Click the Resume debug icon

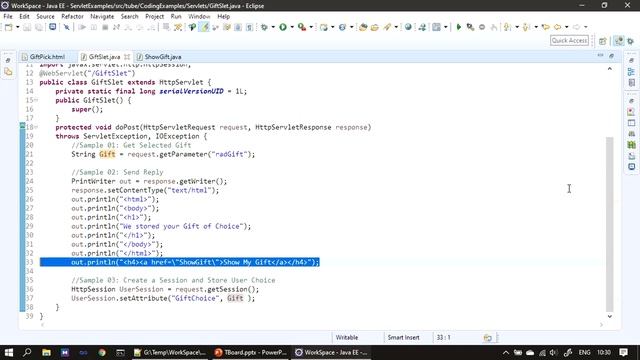[82, 27]
